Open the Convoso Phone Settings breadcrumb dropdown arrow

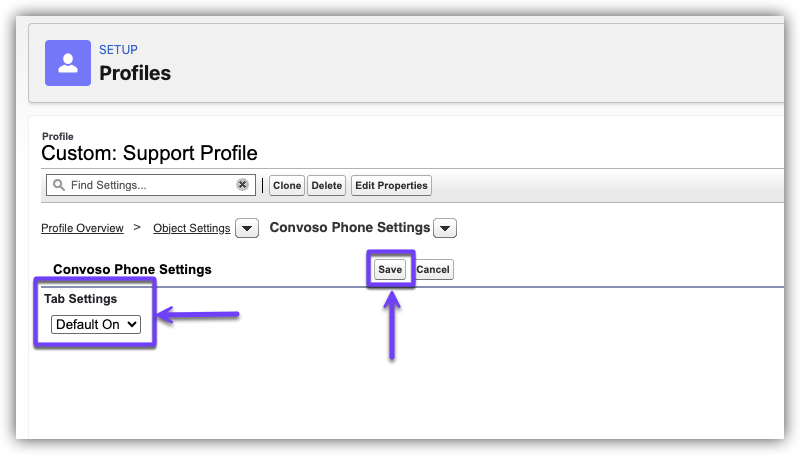click(x=447, y=228)
